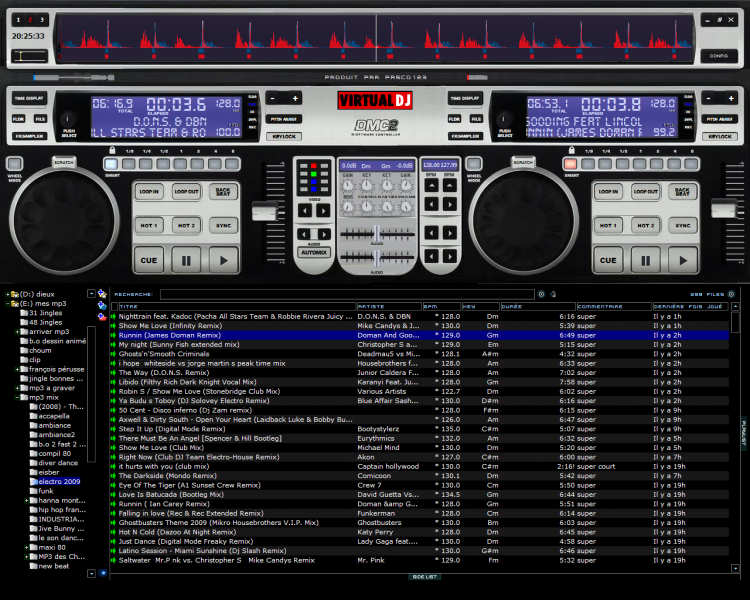This screenshot has height=600, width=750.
Task: Hit the CUE button on left deck
Action: click(x=149, y=260)
